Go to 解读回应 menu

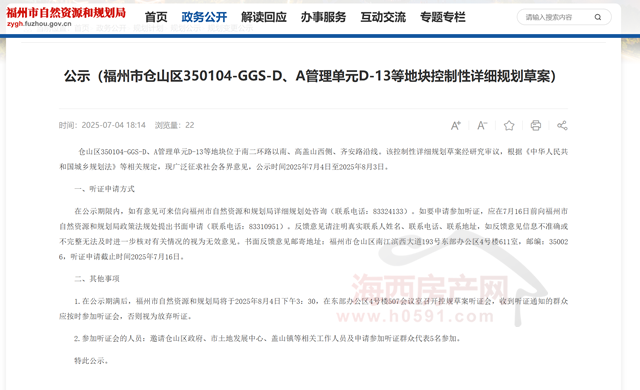click(264, 17)
